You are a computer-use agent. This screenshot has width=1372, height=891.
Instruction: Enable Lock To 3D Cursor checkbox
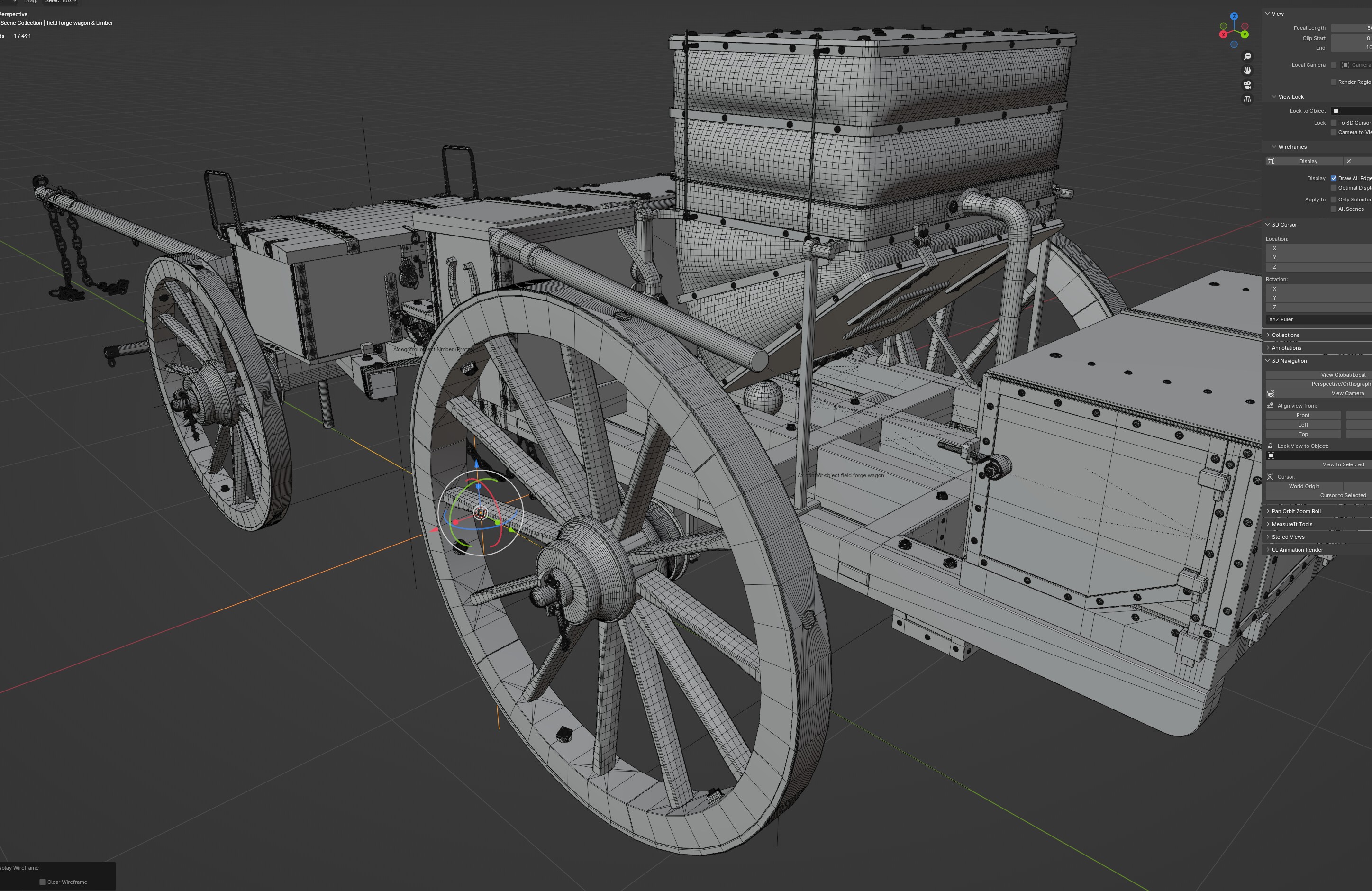coord(1334,123)
